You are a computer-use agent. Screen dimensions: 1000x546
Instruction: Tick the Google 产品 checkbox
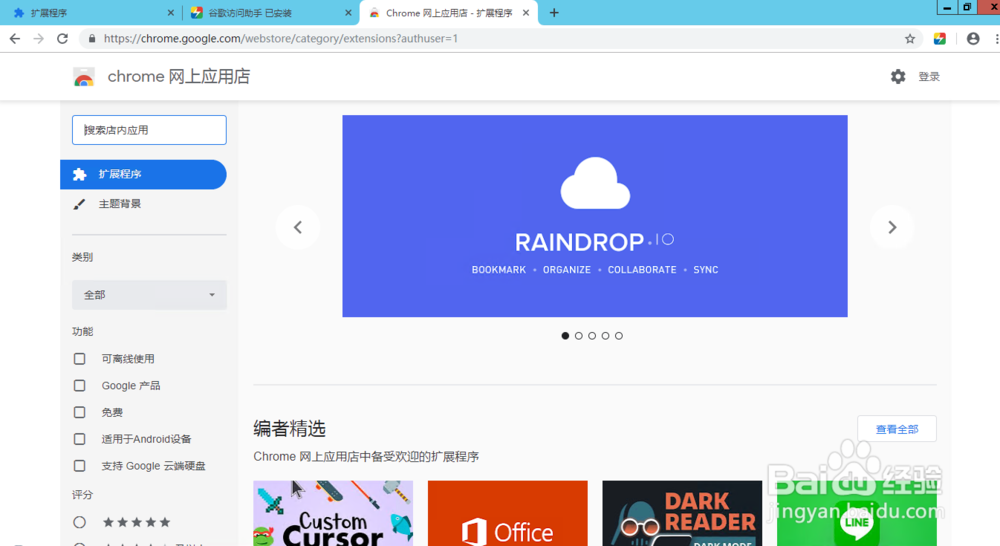click(79, 386)
